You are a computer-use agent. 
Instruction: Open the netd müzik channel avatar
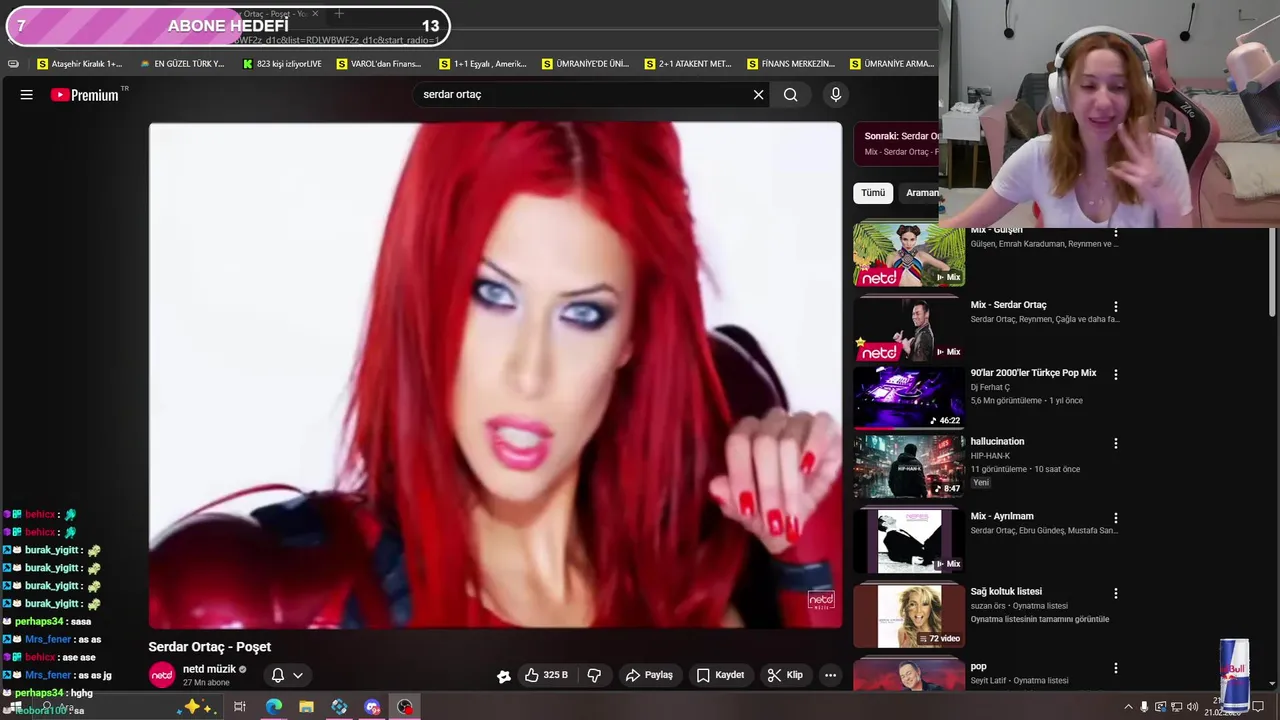point(162,675)
